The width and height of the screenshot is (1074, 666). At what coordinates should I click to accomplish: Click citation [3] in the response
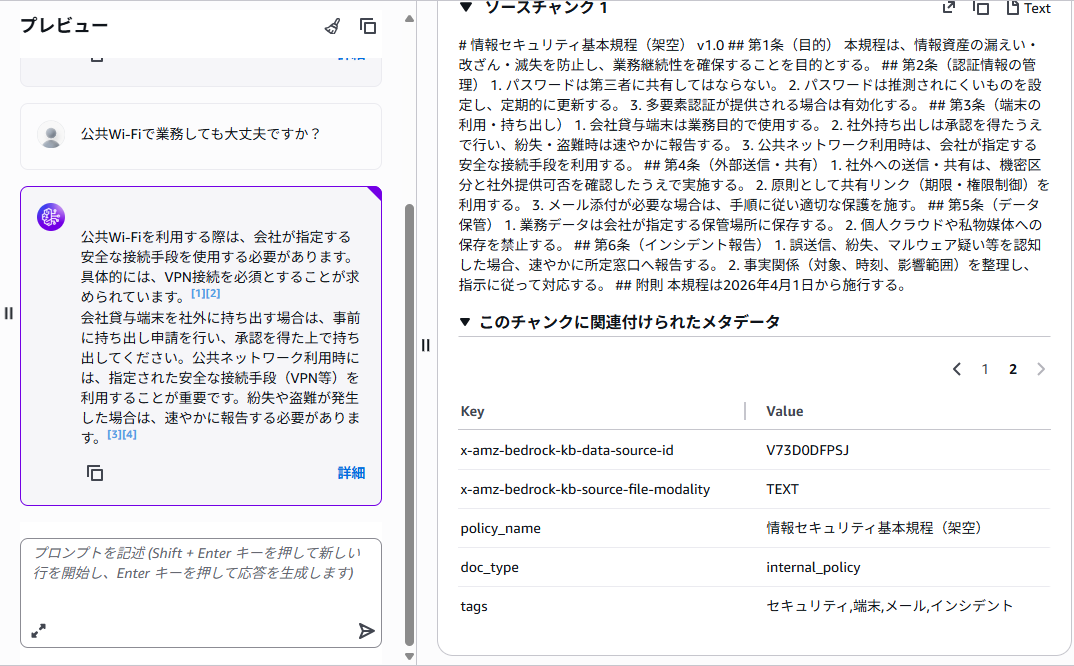(x=114, y=435)
